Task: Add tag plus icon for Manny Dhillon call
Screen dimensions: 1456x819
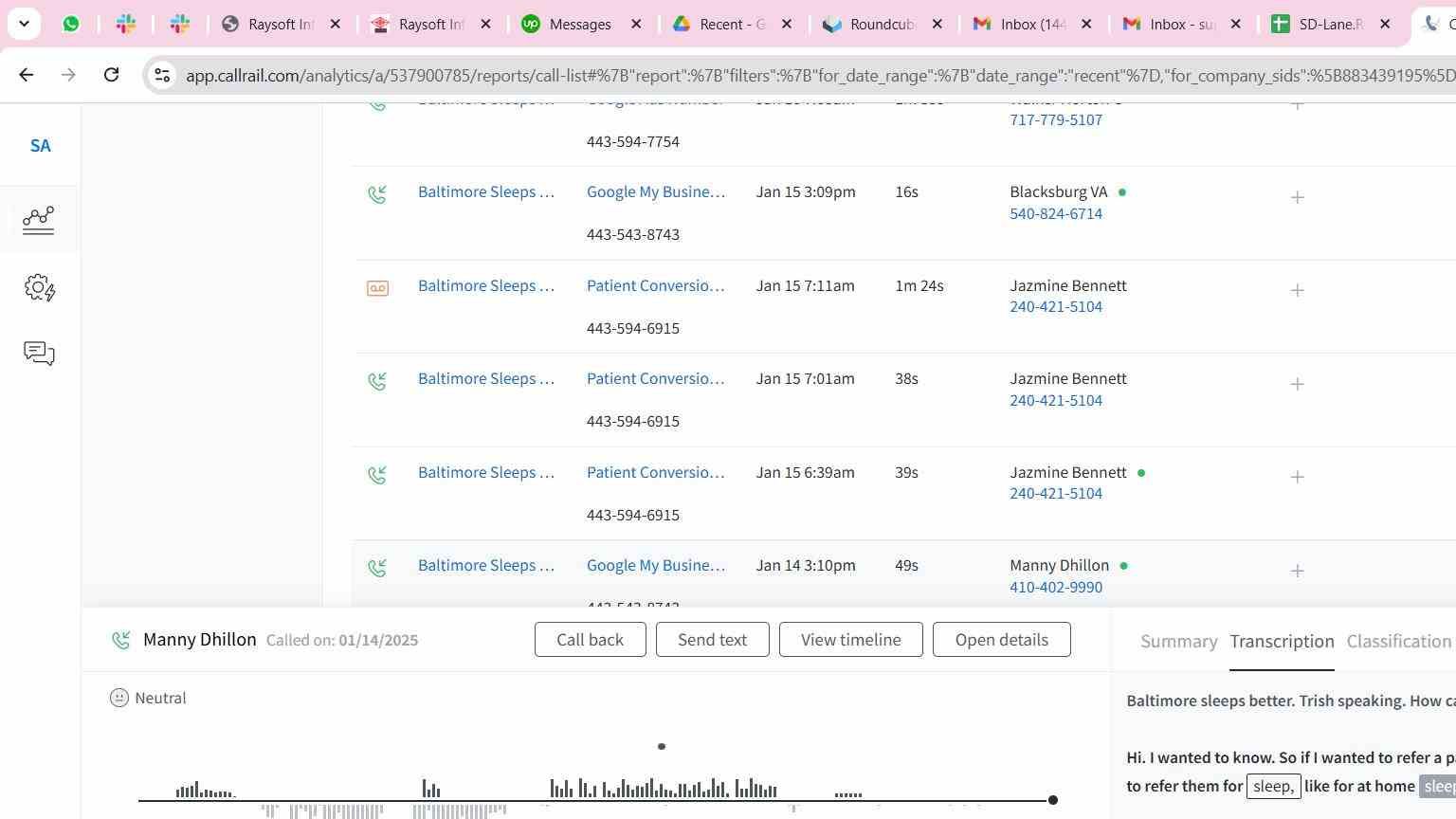Action: coord(1298,571)
